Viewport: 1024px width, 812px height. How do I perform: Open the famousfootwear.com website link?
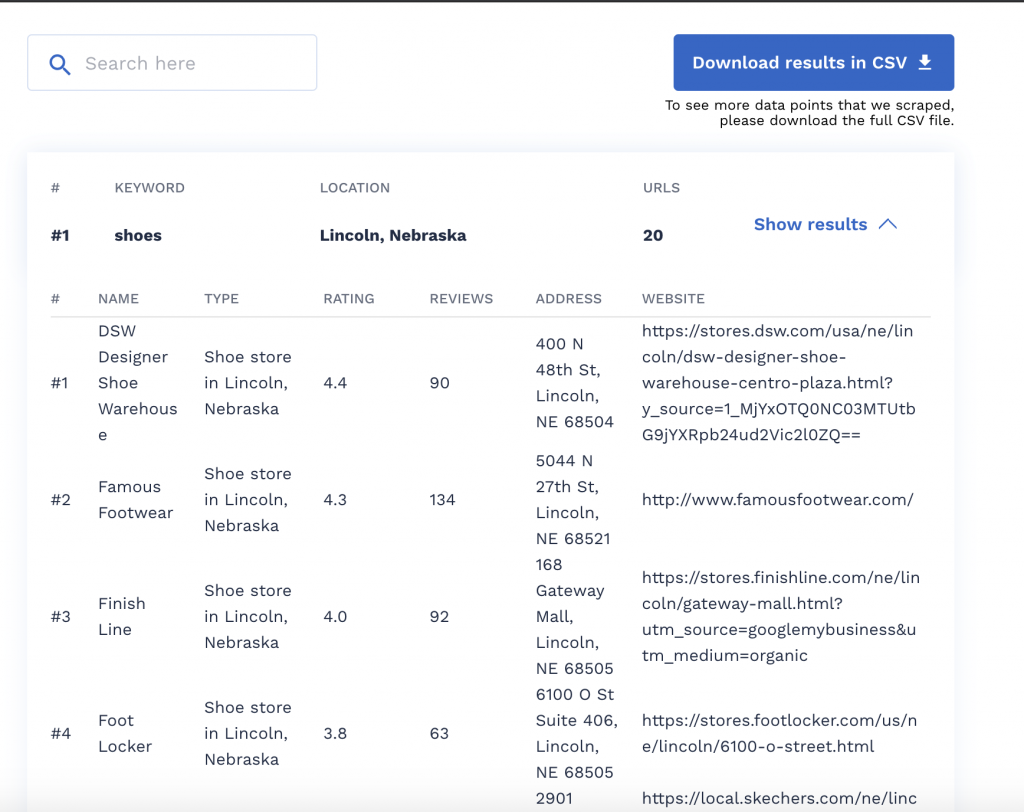[x=777, y=500]
